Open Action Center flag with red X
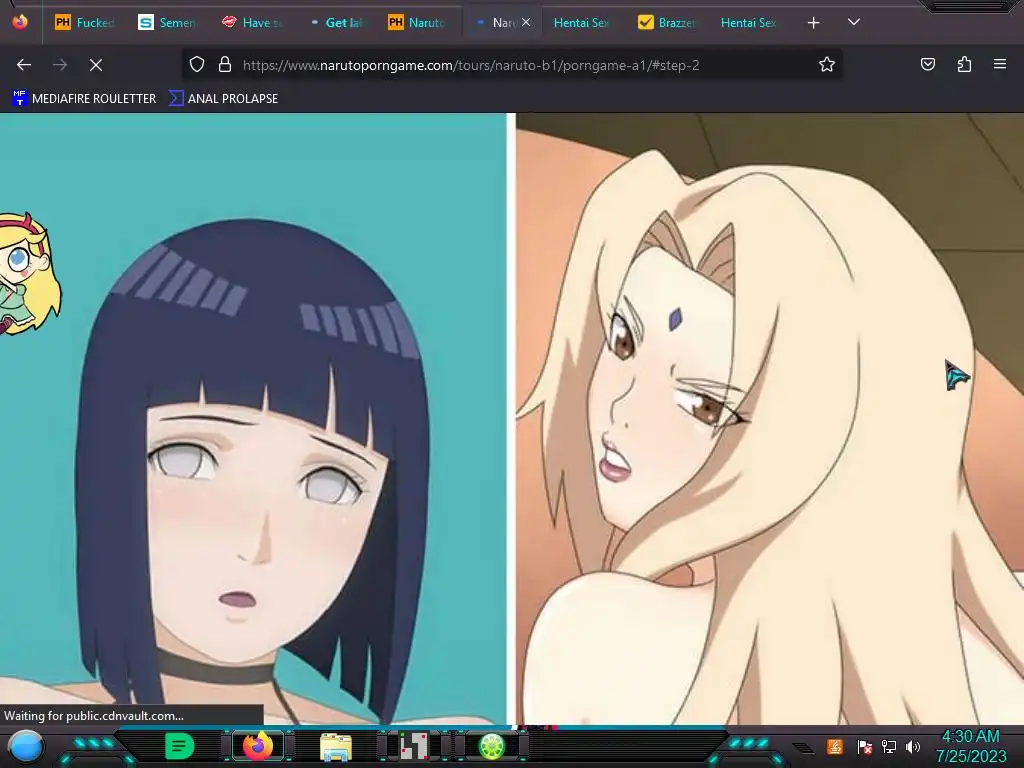 (864, 746)
